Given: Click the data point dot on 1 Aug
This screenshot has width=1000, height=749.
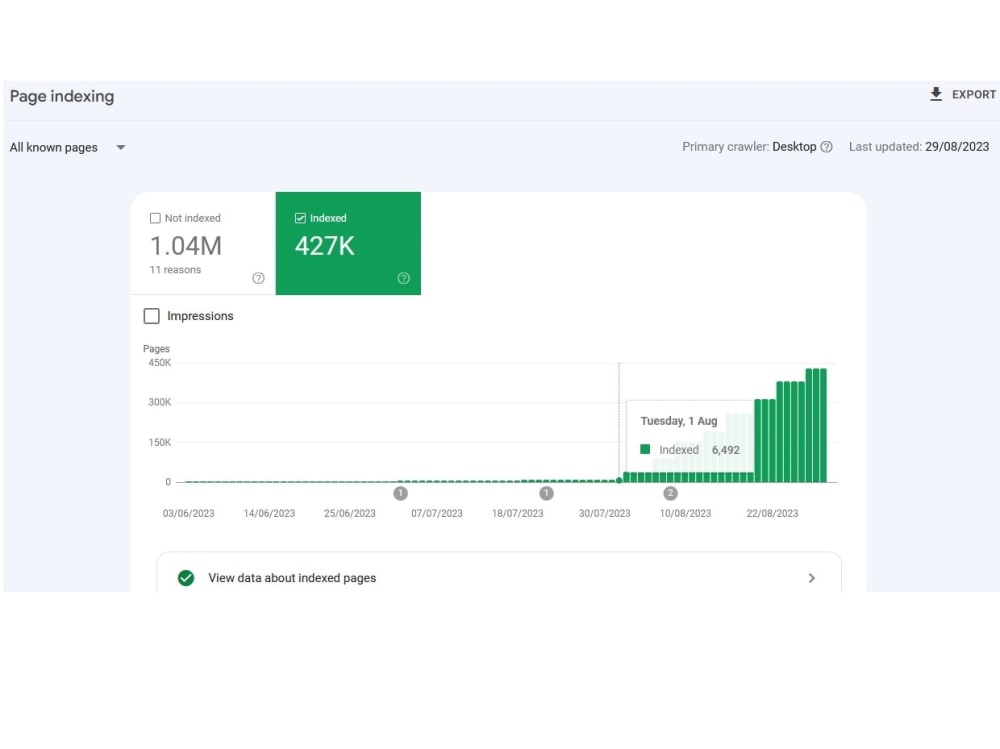Looking at the screenshot, I should (x=619, y=480).
